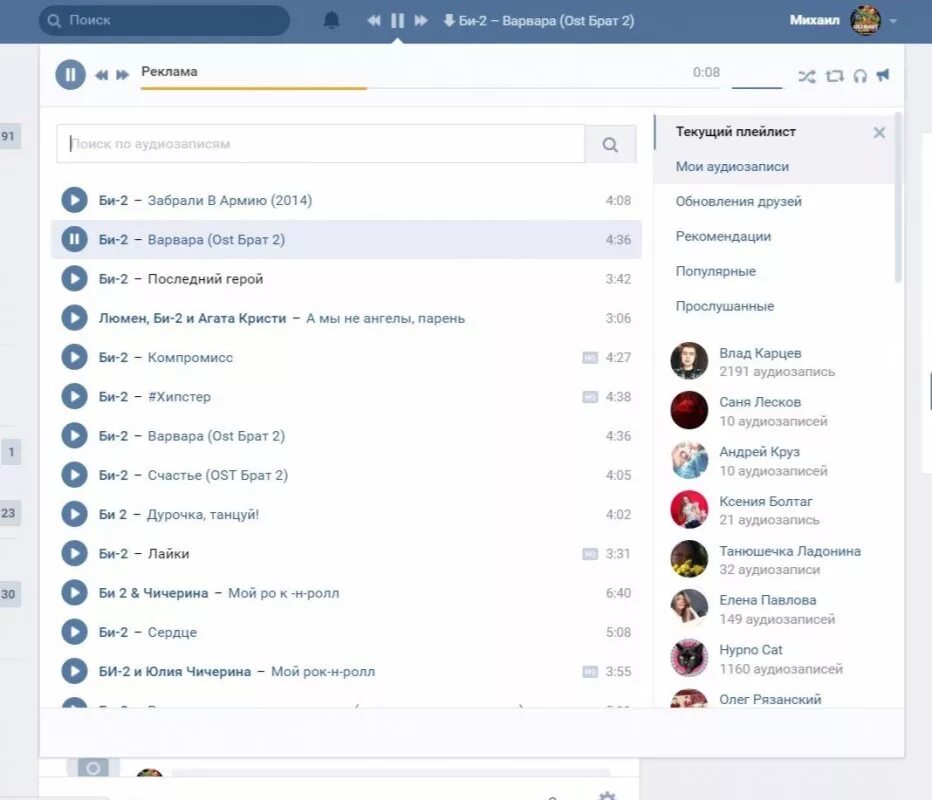Image resolution: width=932 pixels, height=800 pixels.
Task: Play Би 2 & Чичерина – Мой ро к -н-ролл
Action: click(x=74, y=593)
